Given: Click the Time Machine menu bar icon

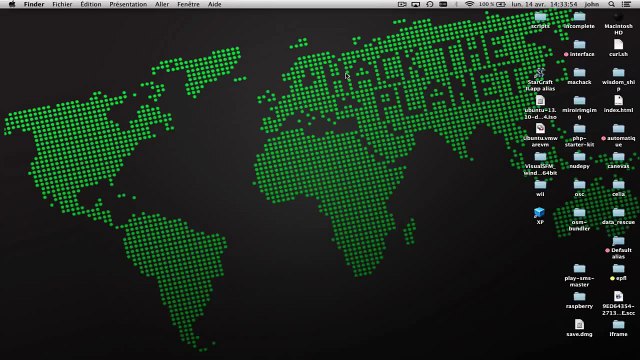Looking at the screenshot, I should pos(429,4).
